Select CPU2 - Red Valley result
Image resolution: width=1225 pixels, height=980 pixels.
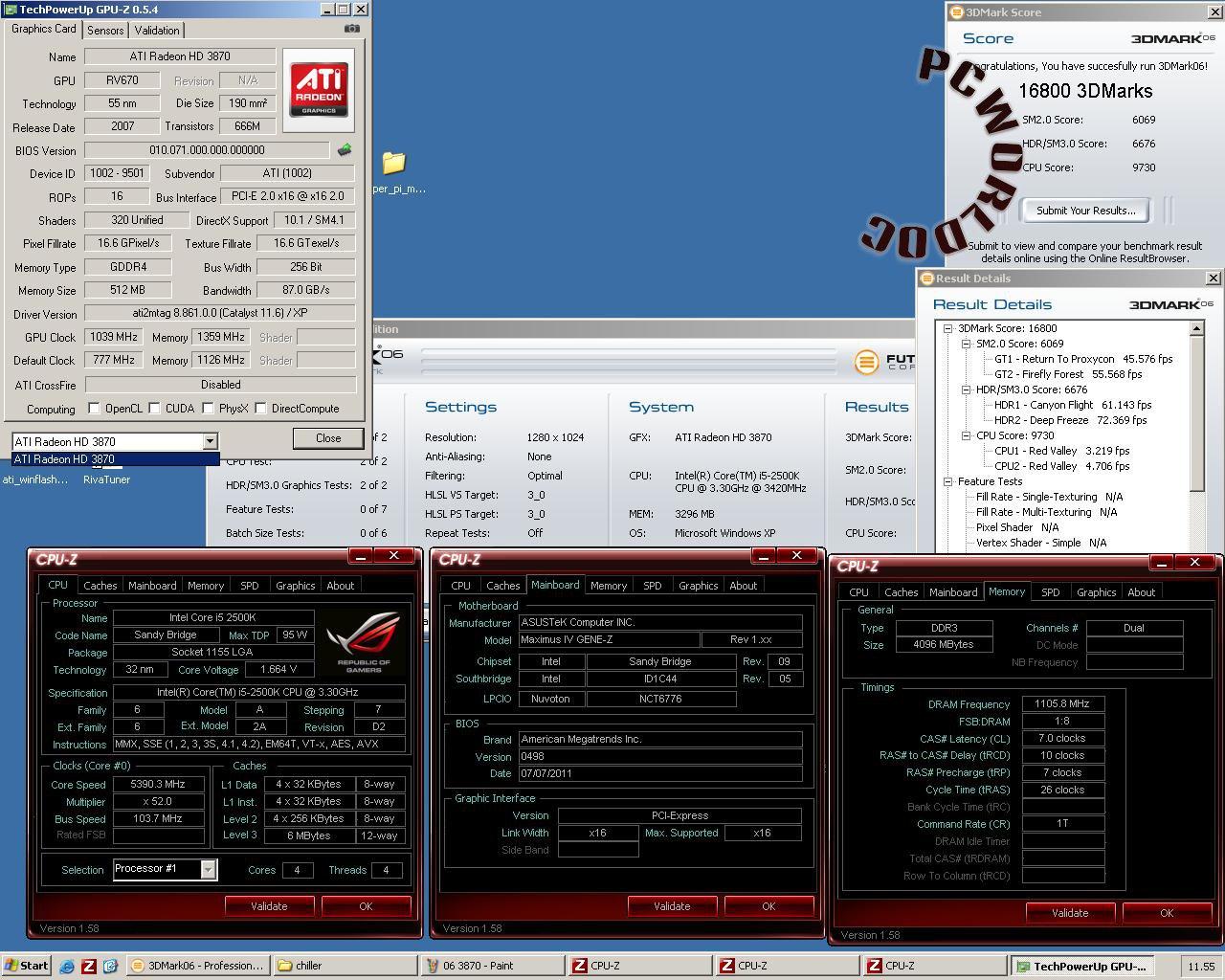pyautogui.click(x=1061, y=466)
